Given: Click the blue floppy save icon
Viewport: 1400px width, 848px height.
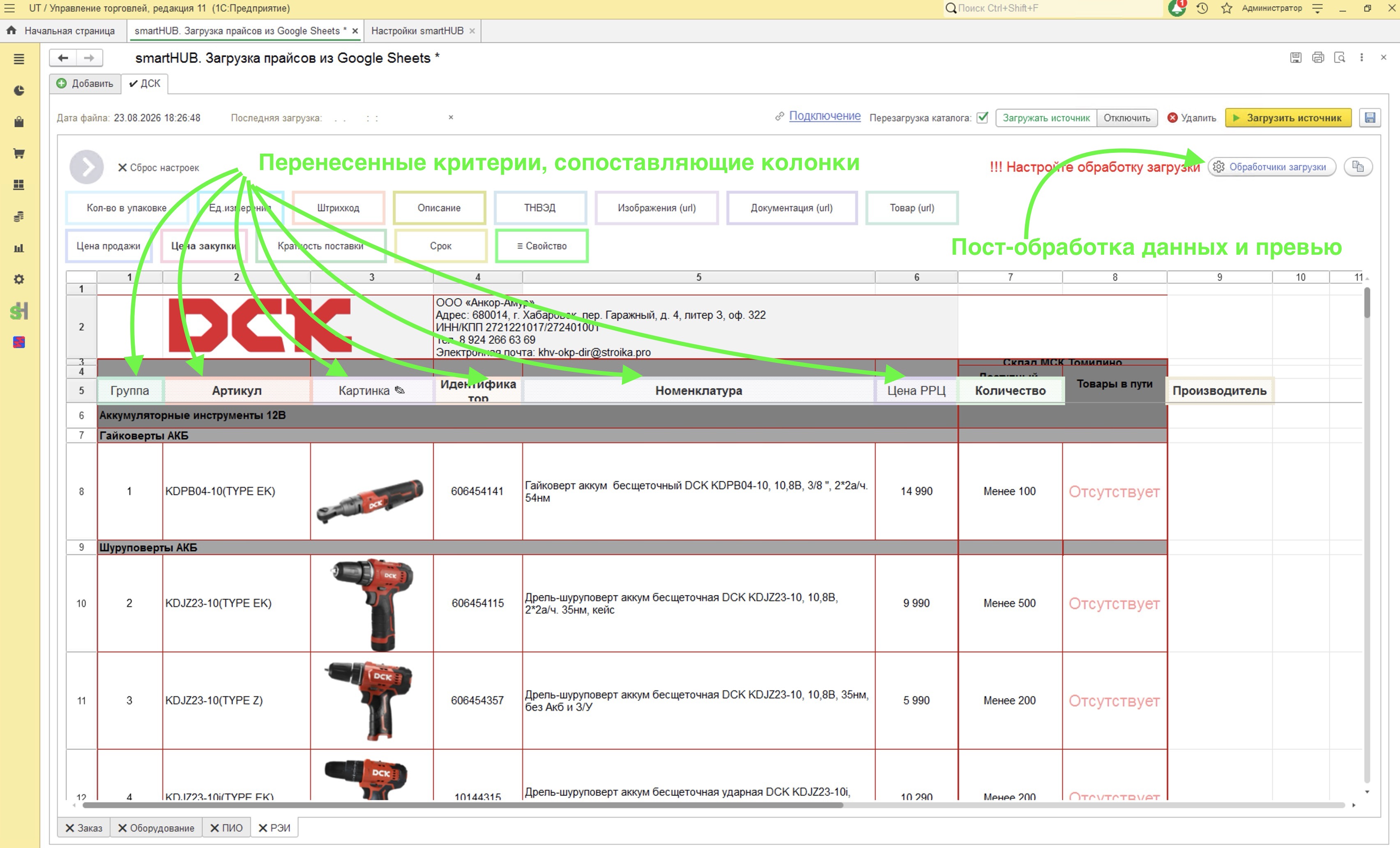Looking at the screenshot, I should click(x=1370, y=118).
